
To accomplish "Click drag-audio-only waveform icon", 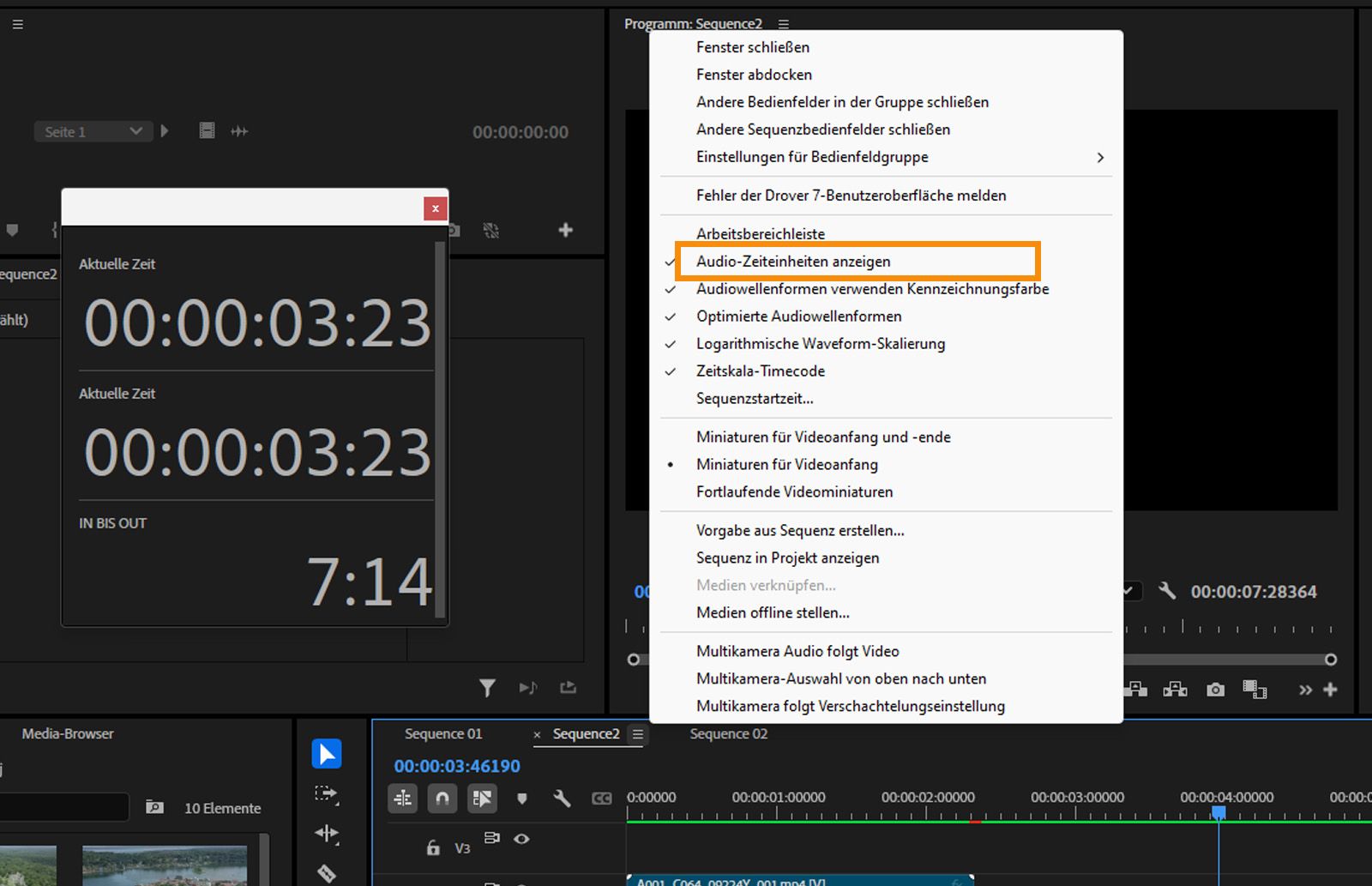I will click(239, 131).
